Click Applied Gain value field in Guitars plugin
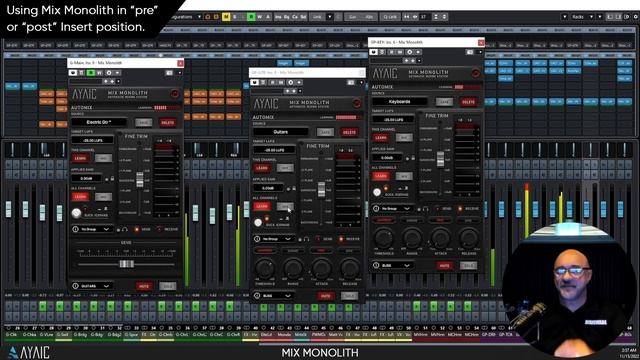Image resolution: width=640 pixels, height=360 pixels. click(268, 188)
